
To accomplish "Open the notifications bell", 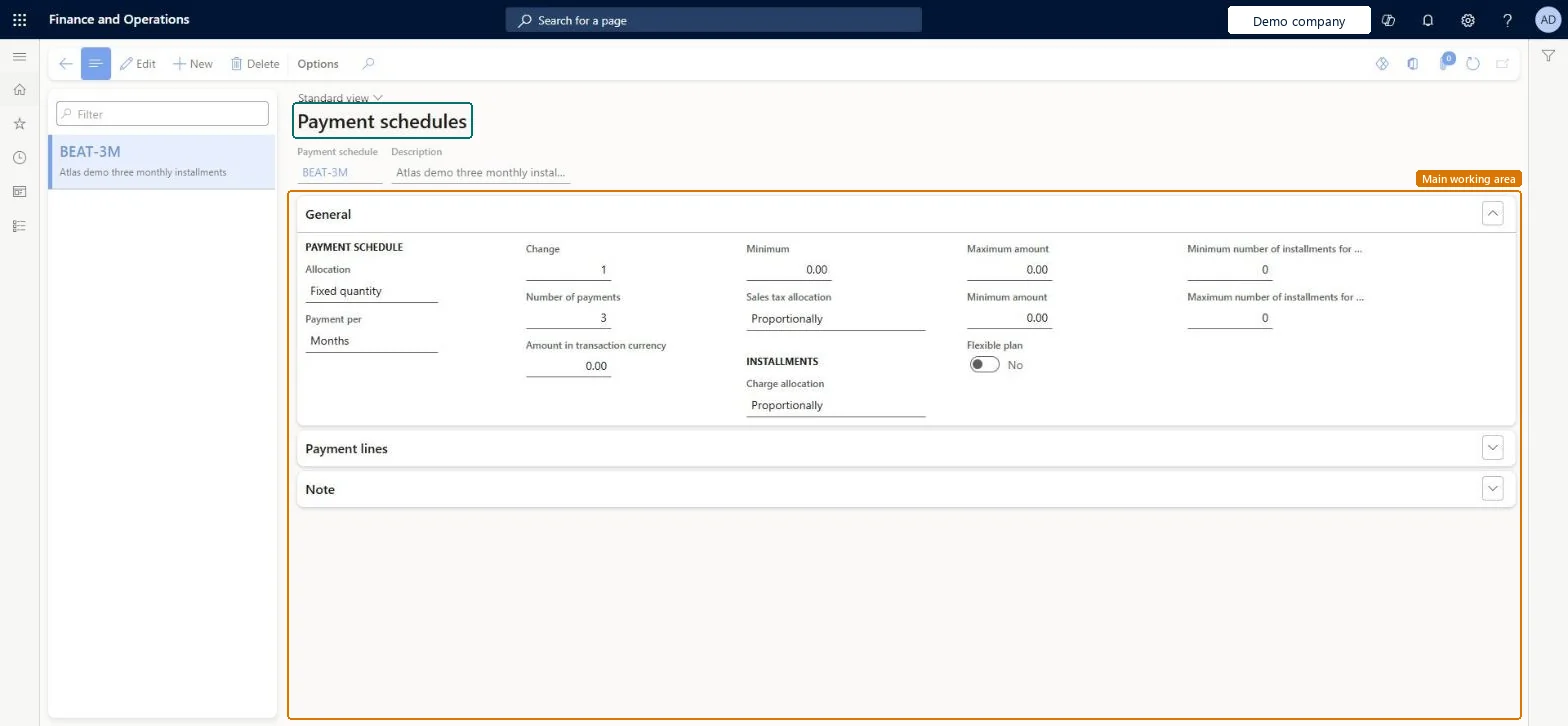I will point(1428,20).
